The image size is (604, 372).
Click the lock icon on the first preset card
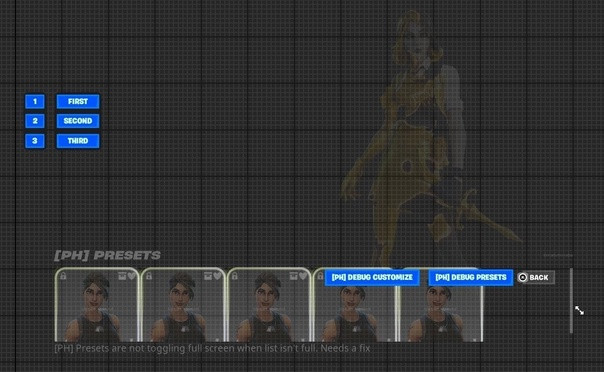coord(63,276)
